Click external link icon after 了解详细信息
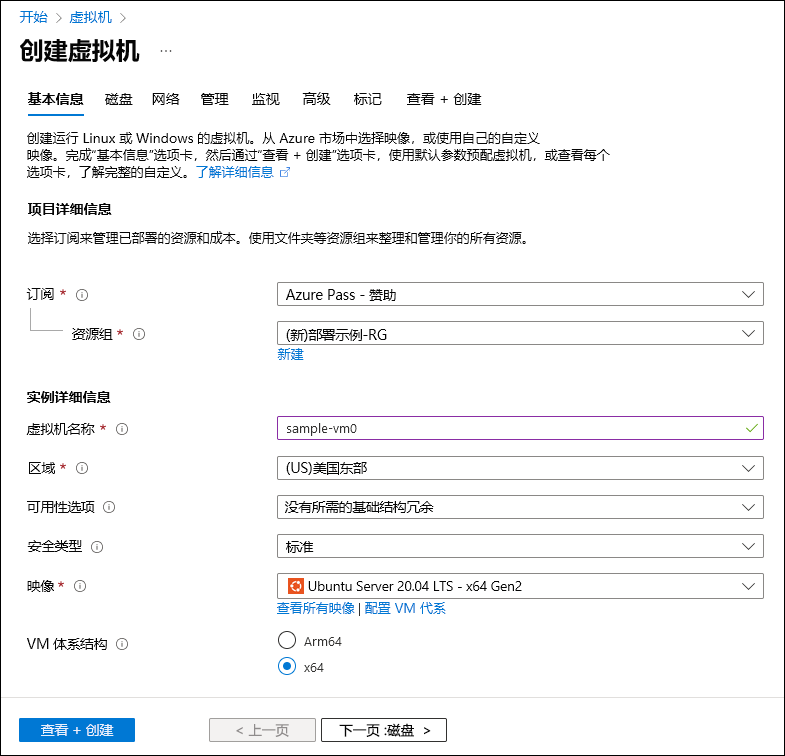 (x=285, y=172)
